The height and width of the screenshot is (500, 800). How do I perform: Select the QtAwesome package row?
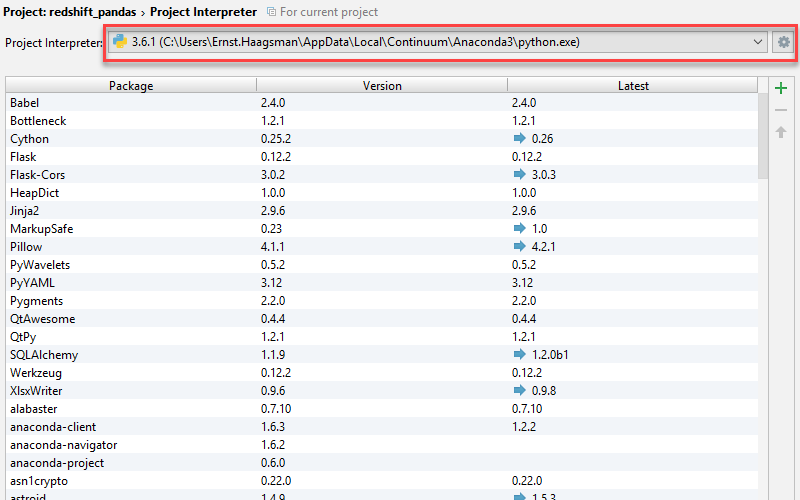tap(382, 318)
